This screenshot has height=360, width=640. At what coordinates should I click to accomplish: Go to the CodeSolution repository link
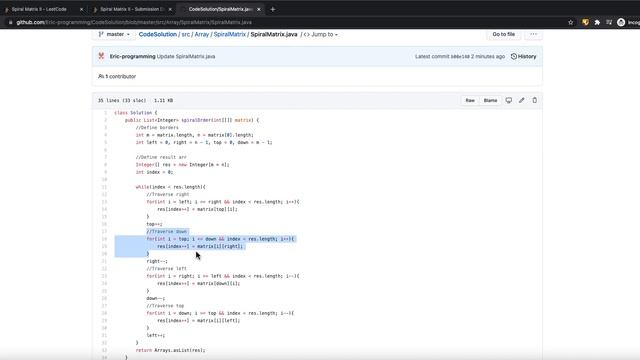[x=158, y=34]
